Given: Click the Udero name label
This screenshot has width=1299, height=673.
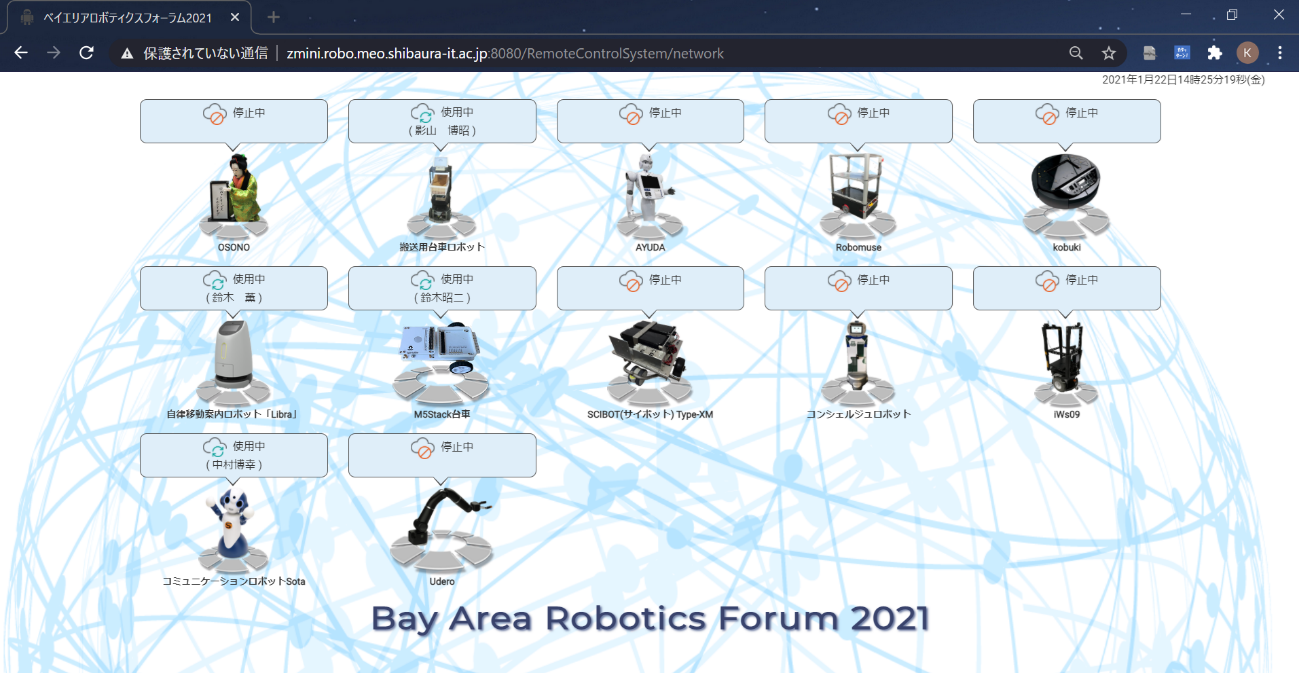Looking at the screenshot, I should 440,581.
